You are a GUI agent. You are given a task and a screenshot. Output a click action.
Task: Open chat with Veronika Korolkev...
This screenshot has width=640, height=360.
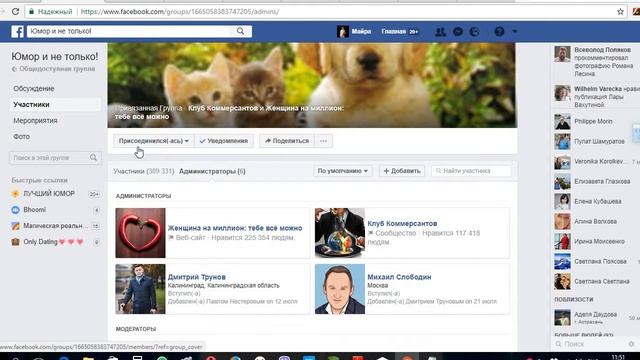(596, 161)
